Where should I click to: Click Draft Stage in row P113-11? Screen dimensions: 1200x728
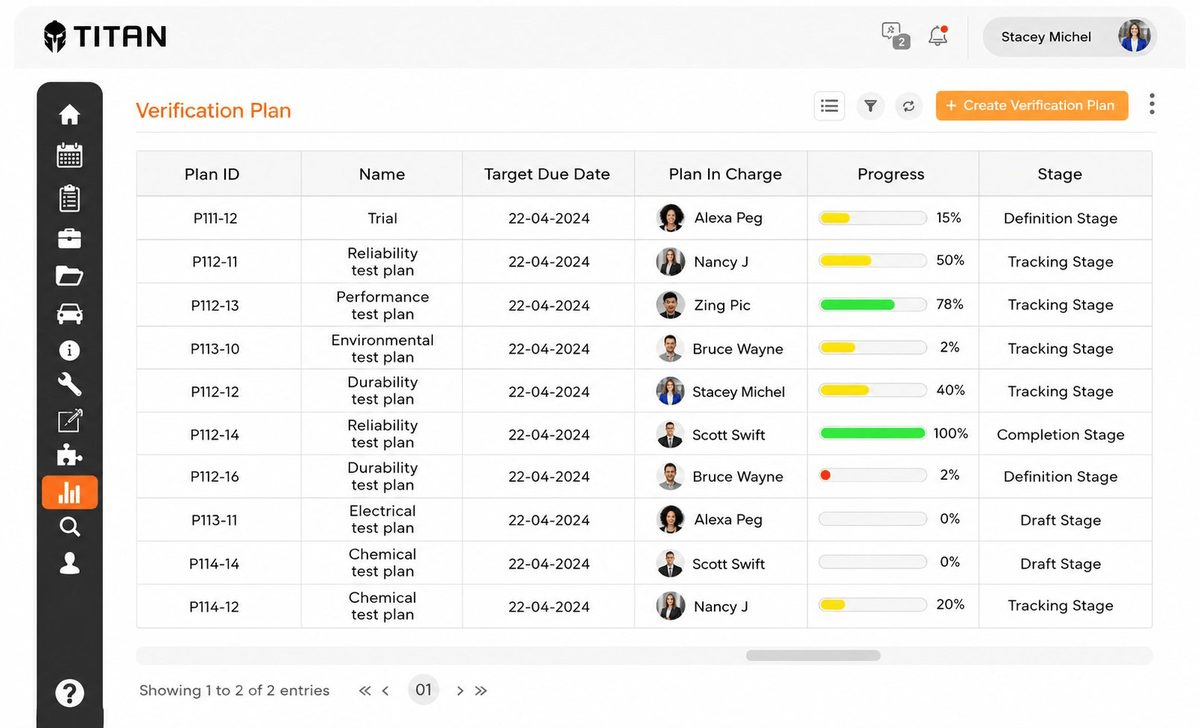pos(1060,520)
